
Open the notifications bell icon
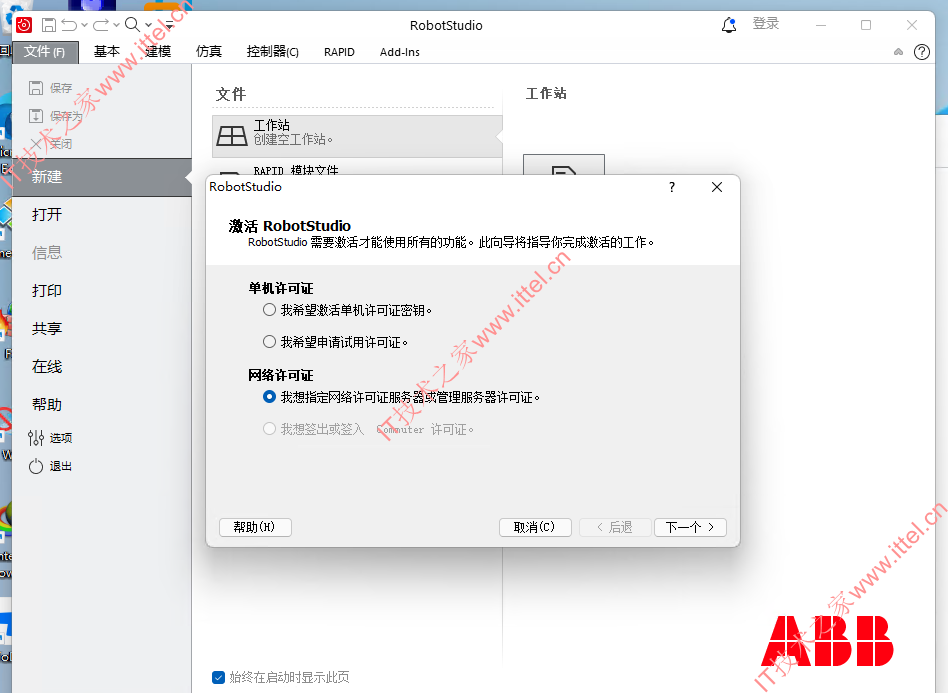pos(729,25)
